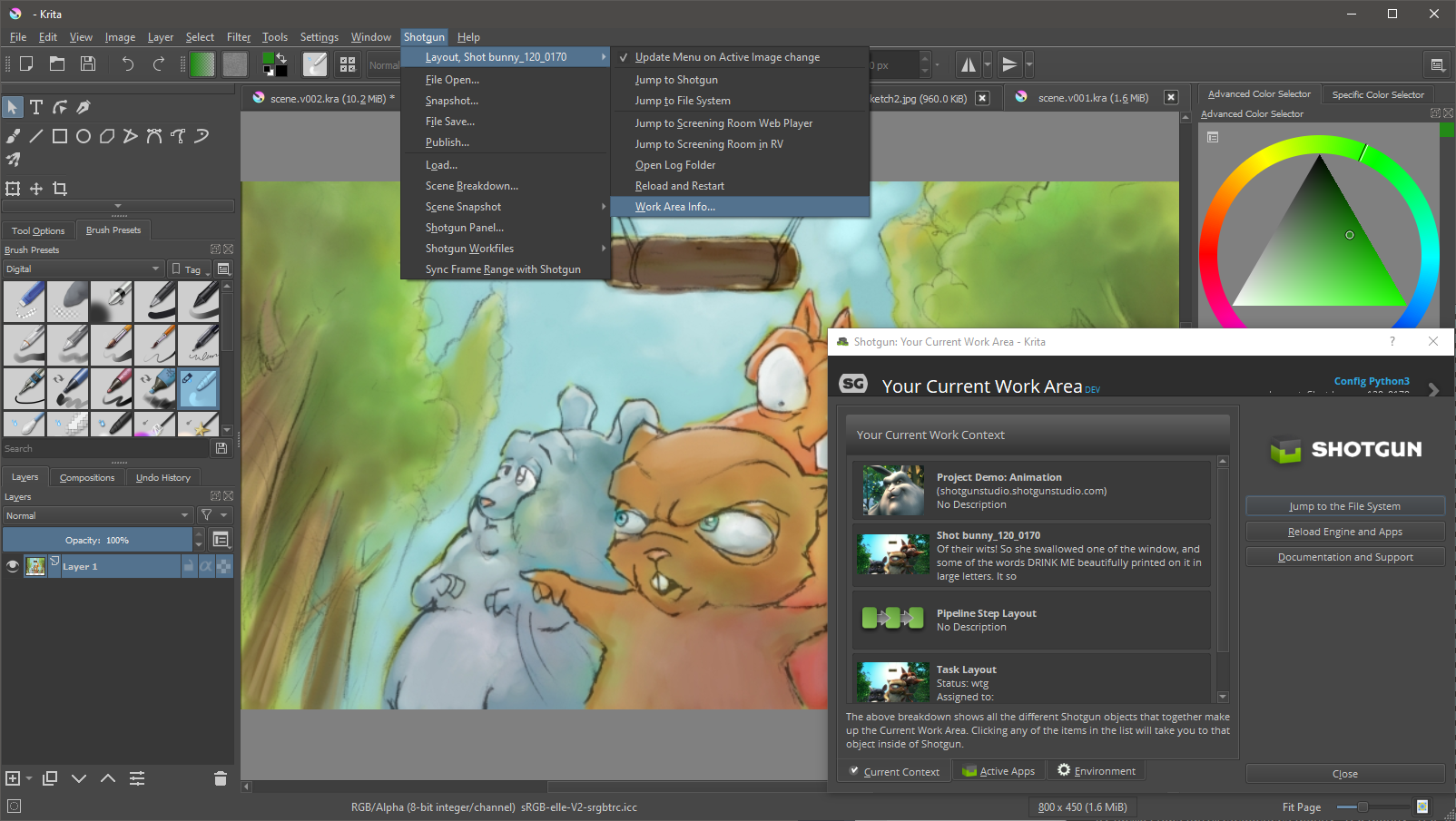Toggle 'Update Menu on Active Image change'

pos(740,57)
